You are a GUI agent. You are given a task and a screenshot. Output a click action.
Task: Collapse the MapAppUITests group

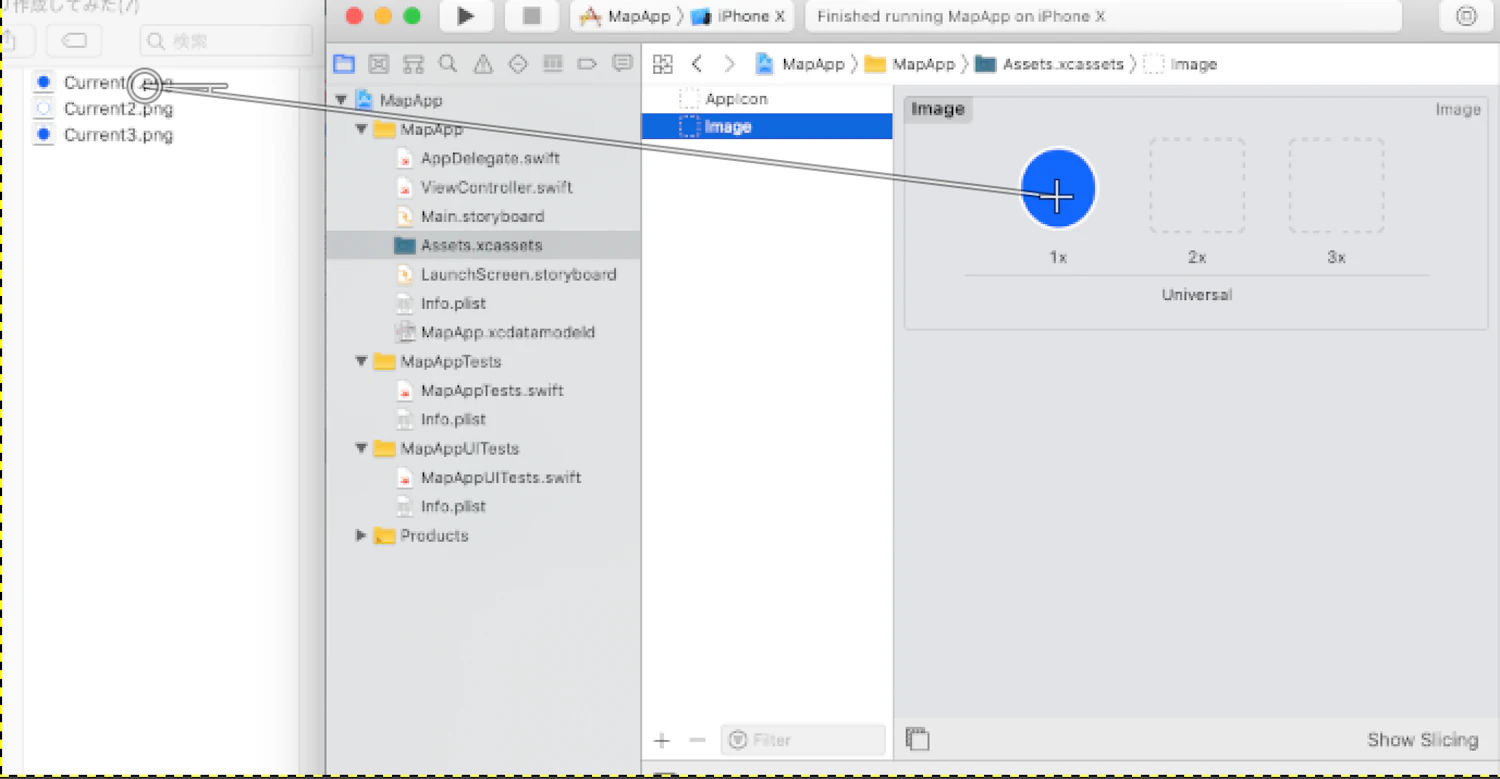click(361, 448)
